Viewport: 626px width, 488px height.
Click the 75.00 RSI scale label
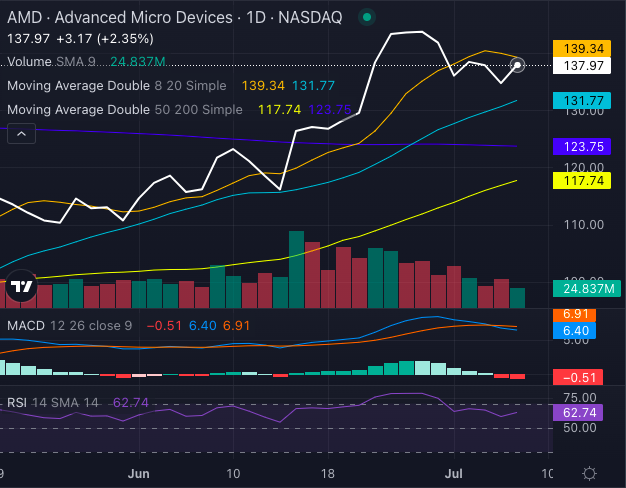coord(580,397)
